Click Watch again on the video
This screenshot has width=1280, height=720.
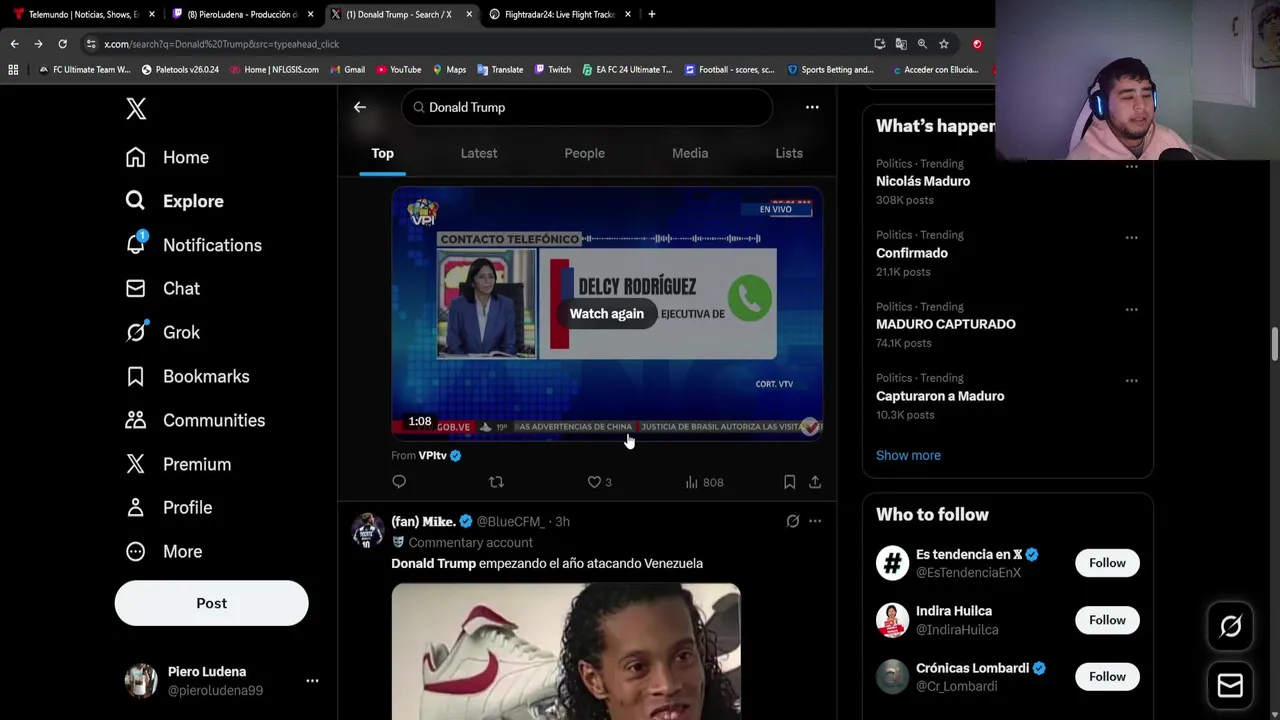tap(607, 314)
